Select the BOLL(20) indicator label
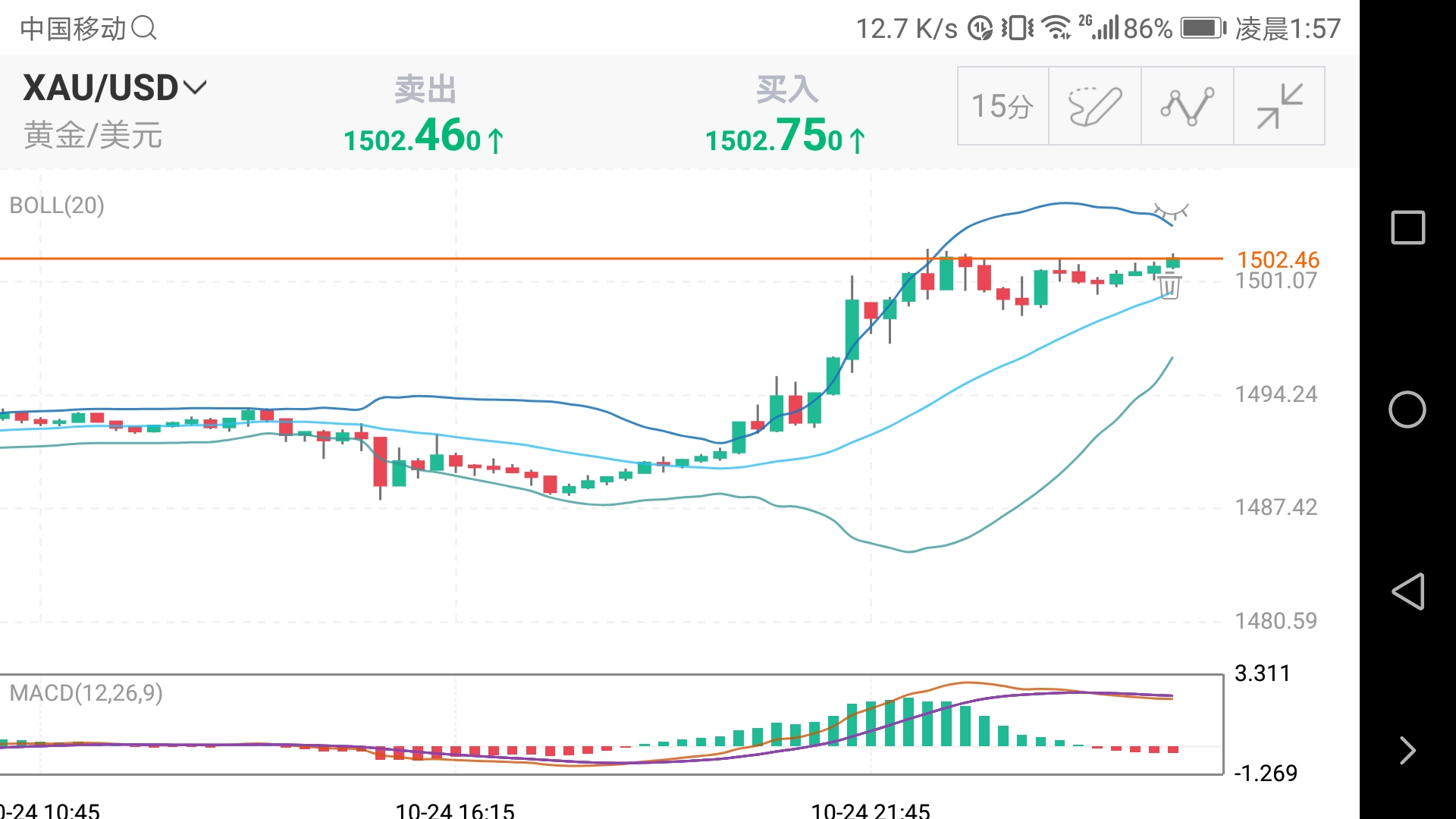1456x819 pixels. (x=57, y=206)
